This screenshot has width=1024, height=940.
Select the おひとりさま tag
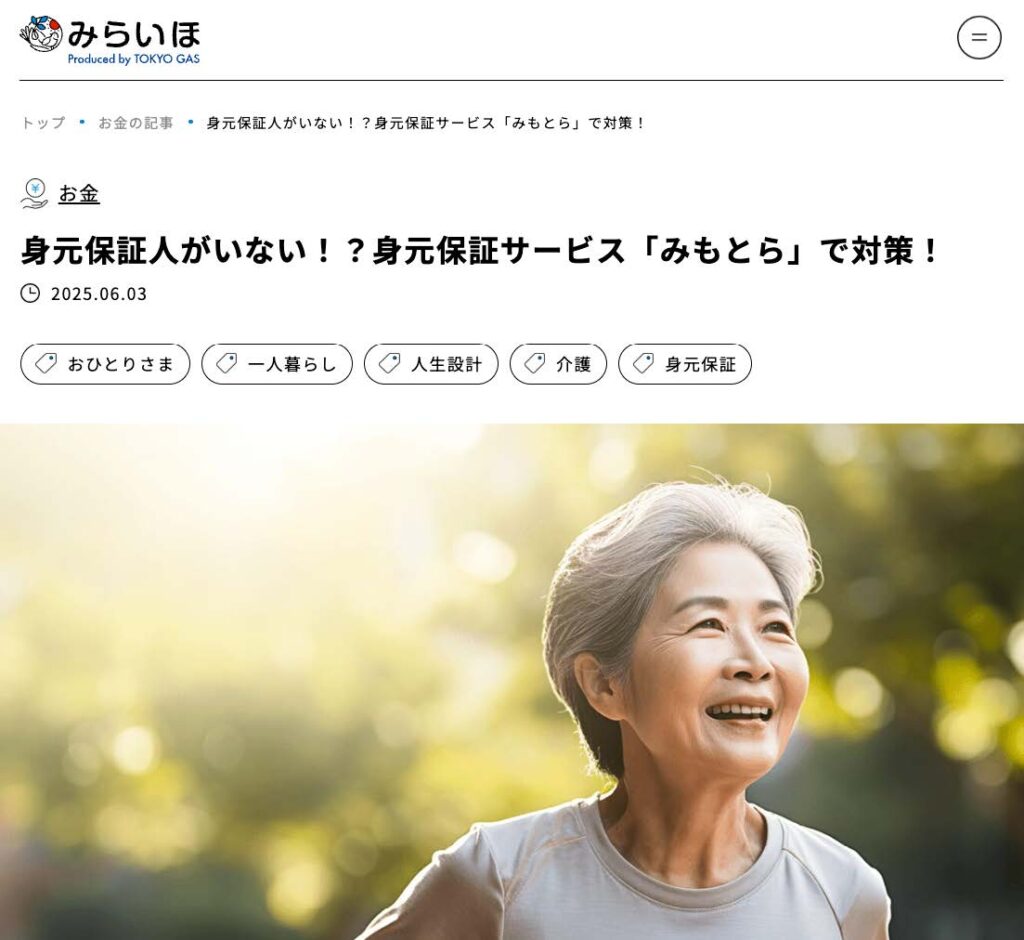[x=105, y=364]
